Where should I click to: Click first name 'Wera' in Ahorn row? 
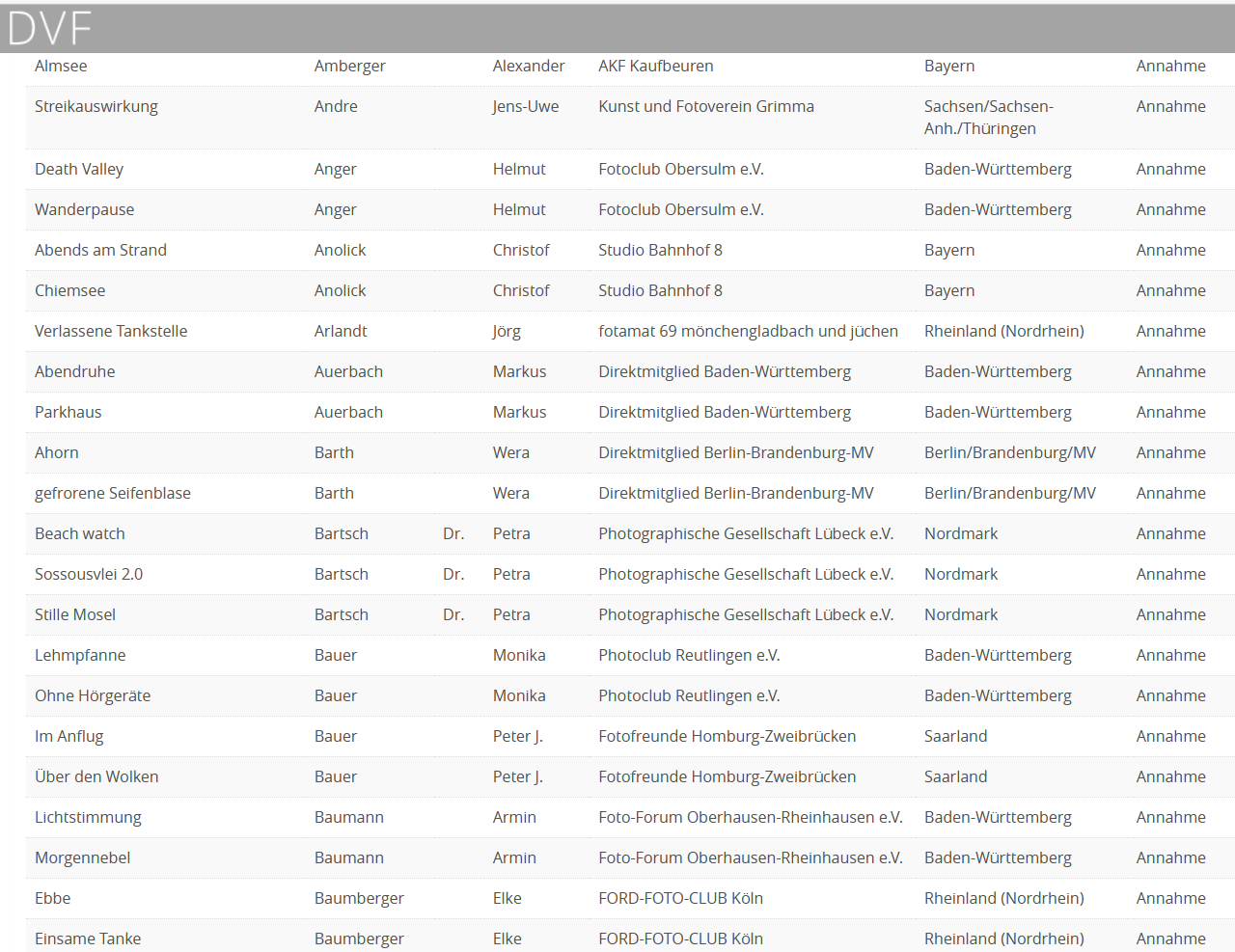(x=511, y=452)
